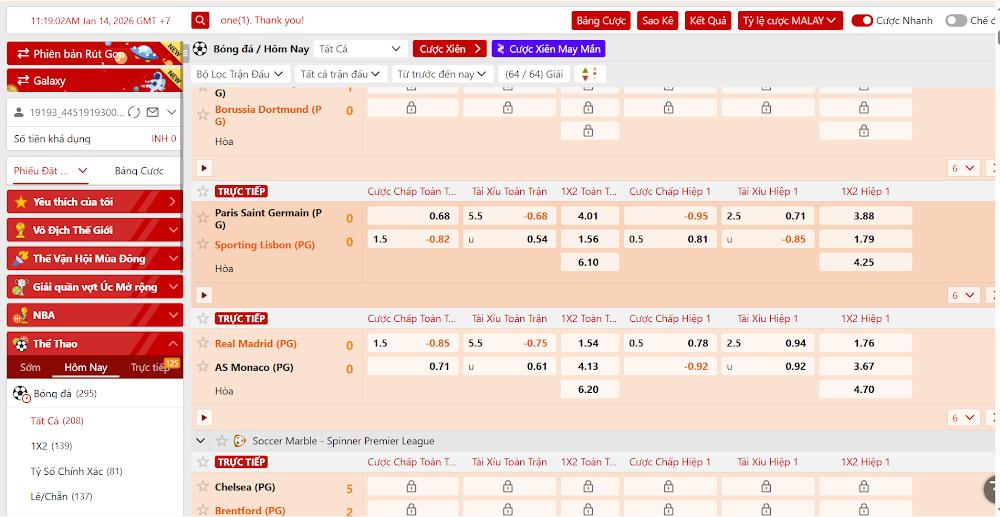This screenshot has width=1000, height=517.
Task: Open Giải quần vợt Úc Mở rộng
Action: pos(94,287)
